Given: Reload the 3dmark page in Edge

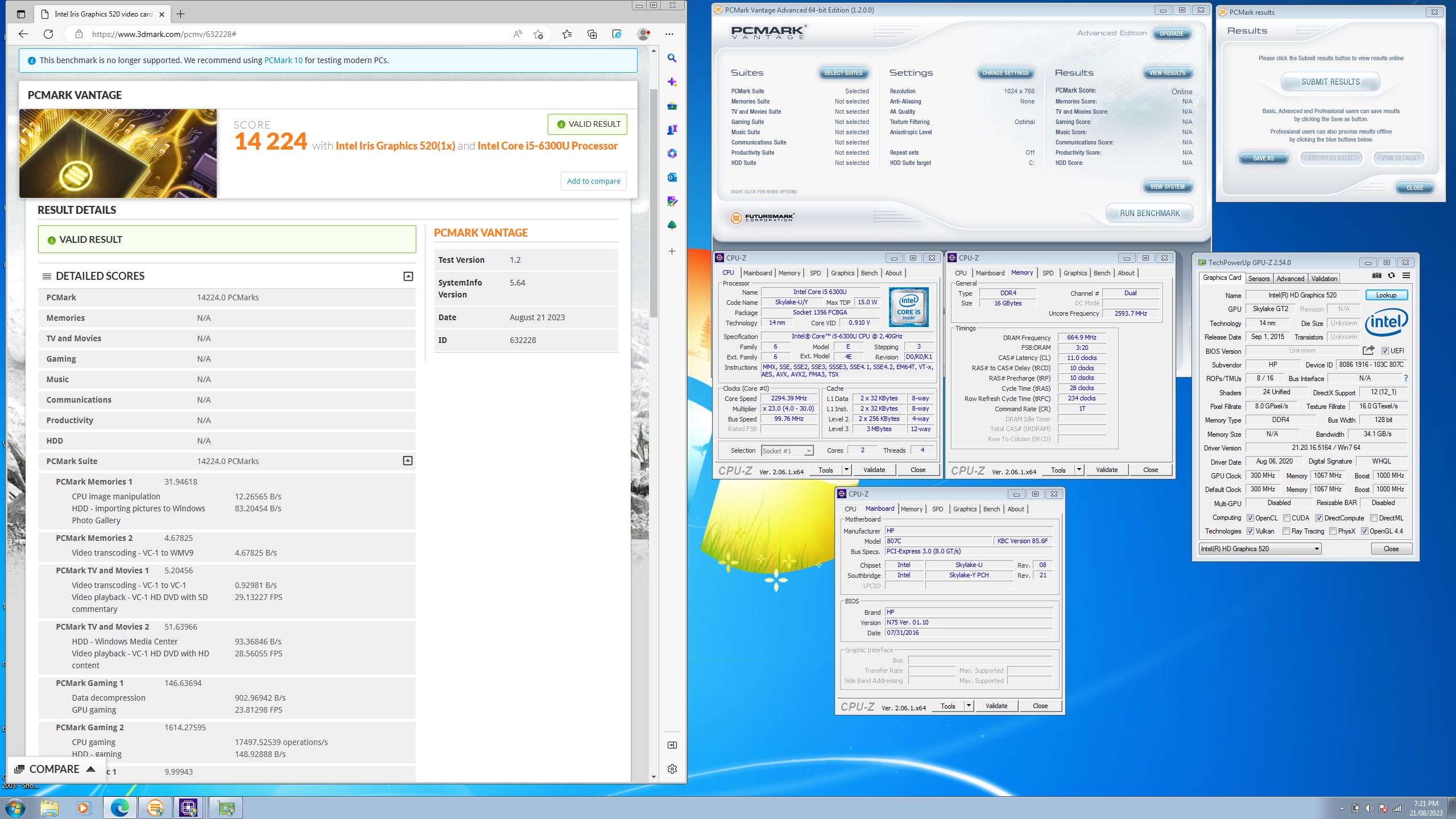Looking at the screenshot, I should (x=48, y=34).
